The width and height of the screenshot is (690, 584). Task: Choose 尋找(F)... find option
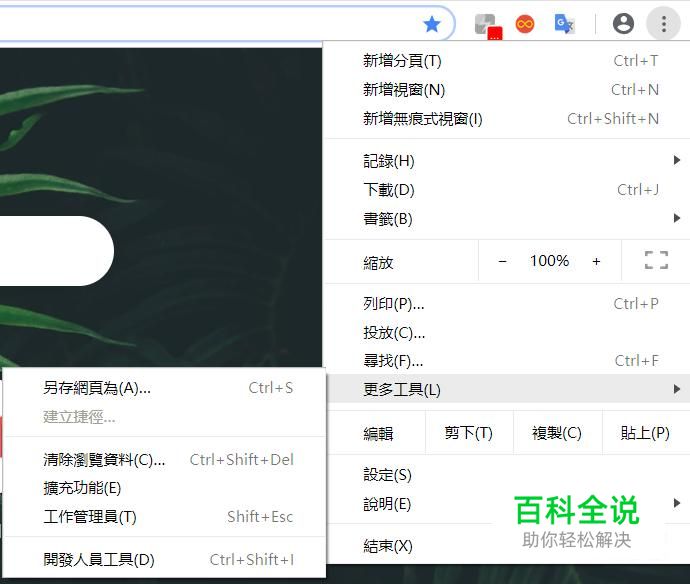click(508, 361)
